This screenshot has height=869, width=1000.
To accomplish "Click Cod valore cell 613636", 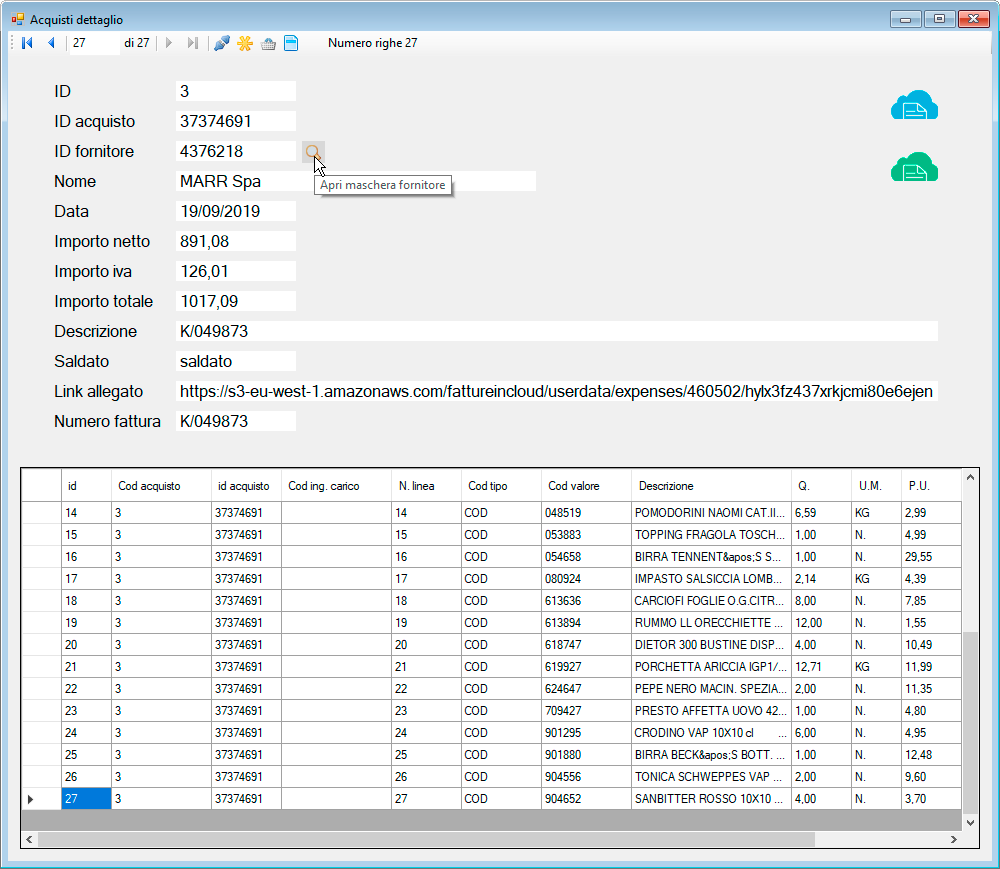I will [x=586, y=601].
